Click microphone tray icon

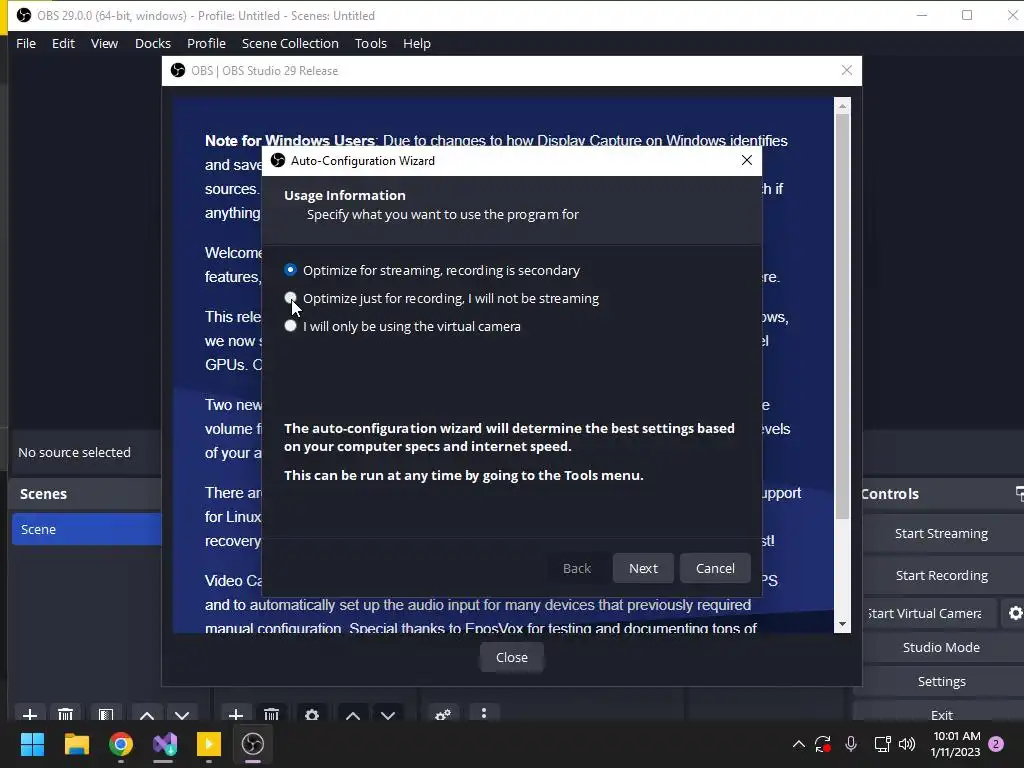point(851,744)
